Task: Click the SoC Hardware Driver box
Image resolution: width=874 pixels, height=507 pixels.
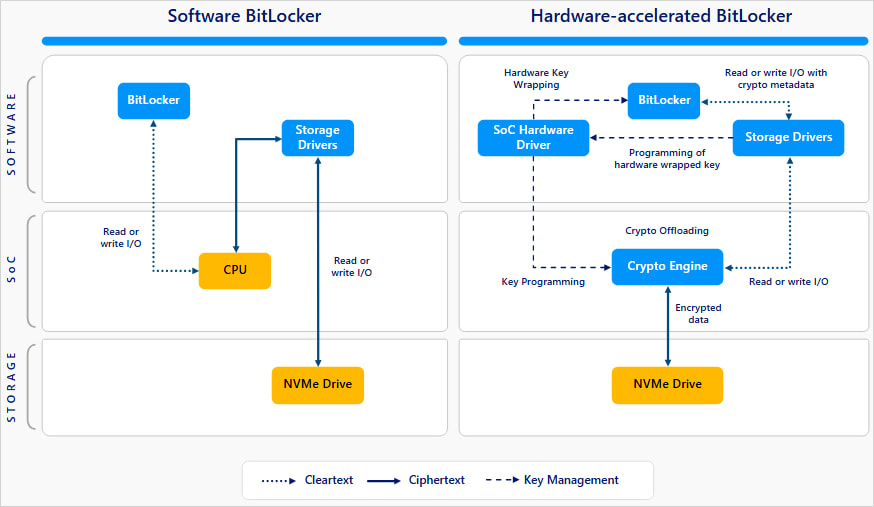Action: (x=533, y=138)
